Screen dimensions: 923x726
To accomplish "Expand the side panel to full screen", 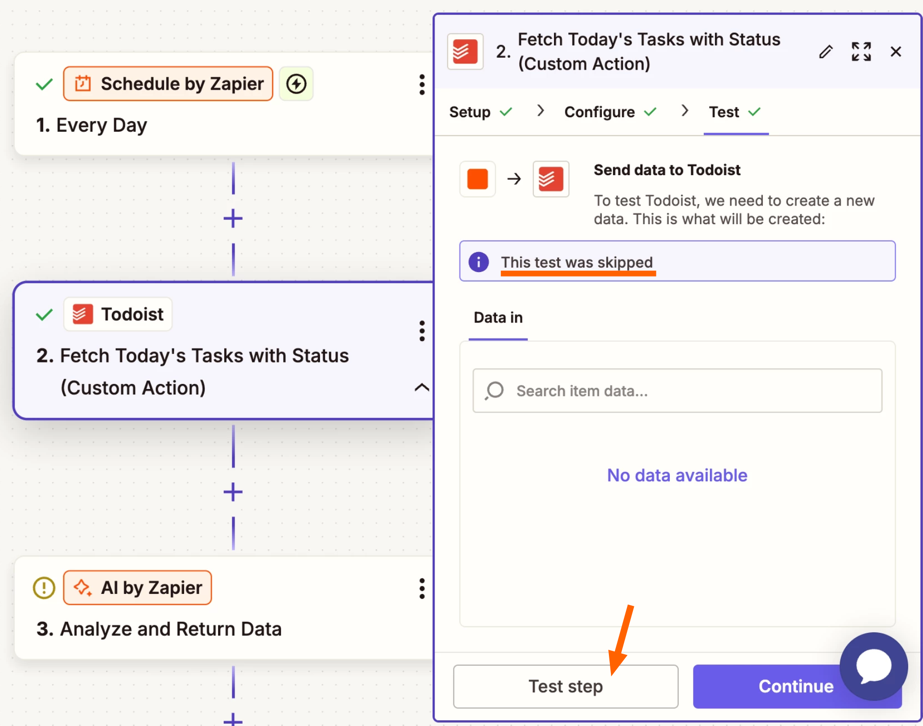I will click(x=861, y=52).
